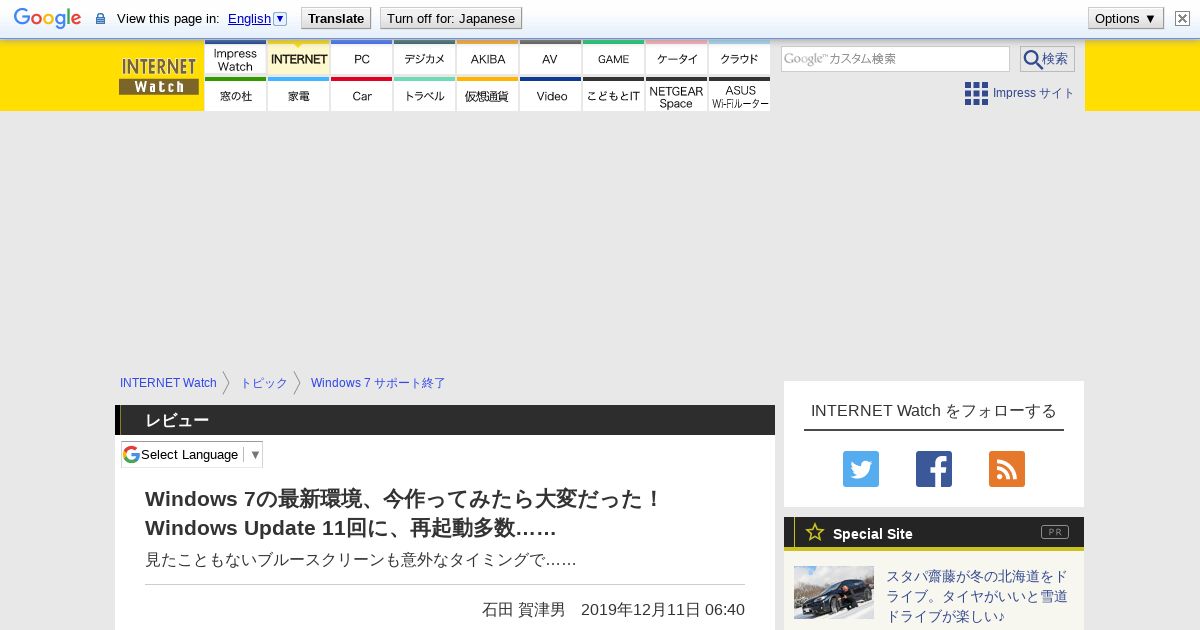Select the INTERNET nav tab

(298, 58)
